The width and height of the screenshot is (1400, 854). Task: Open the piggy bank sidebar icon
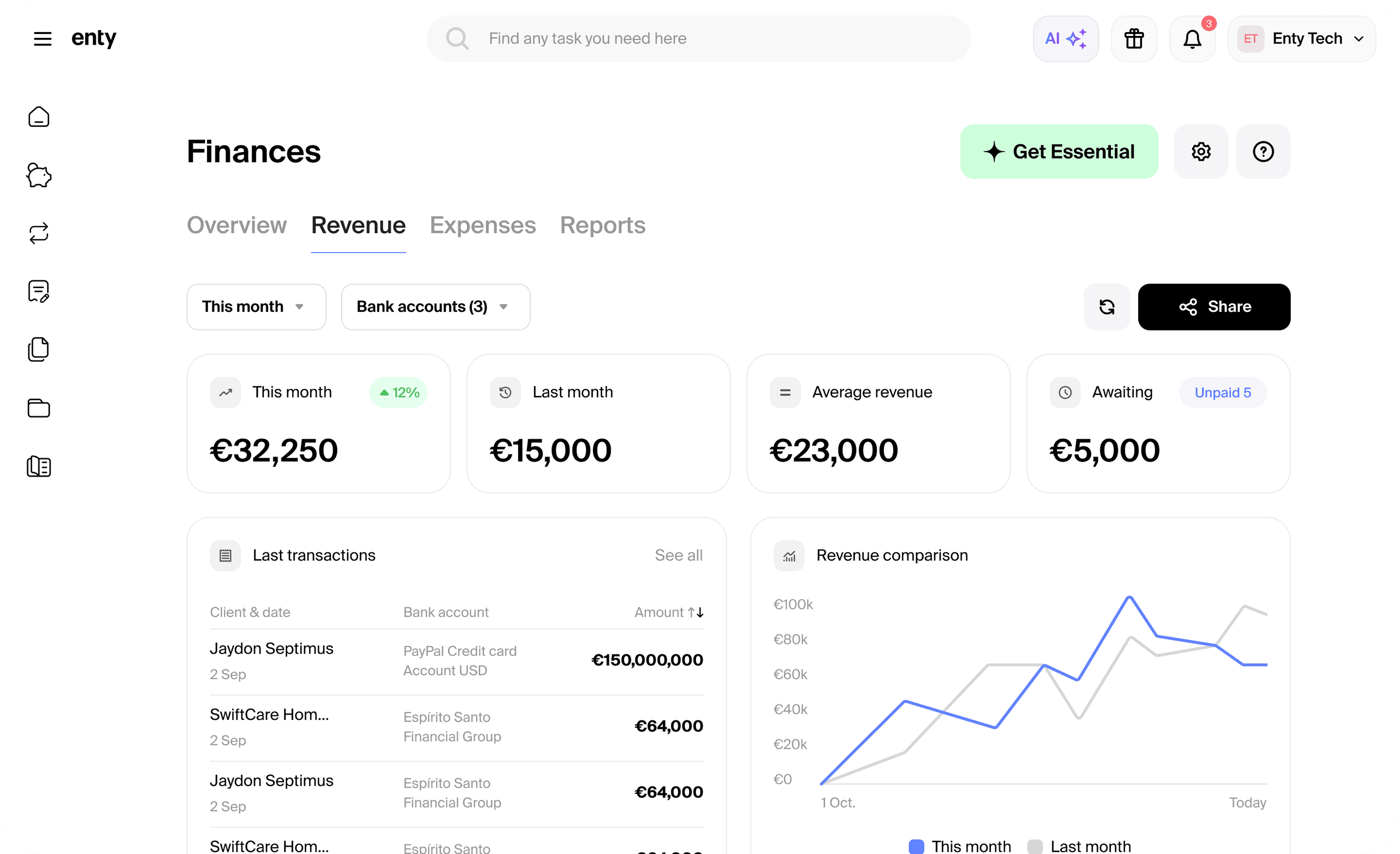point(39,175)
